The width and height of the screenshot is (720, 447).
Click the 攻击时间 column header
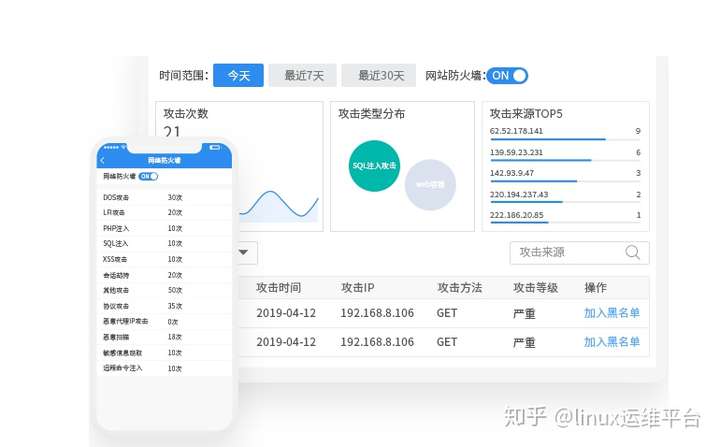[278, 288]
